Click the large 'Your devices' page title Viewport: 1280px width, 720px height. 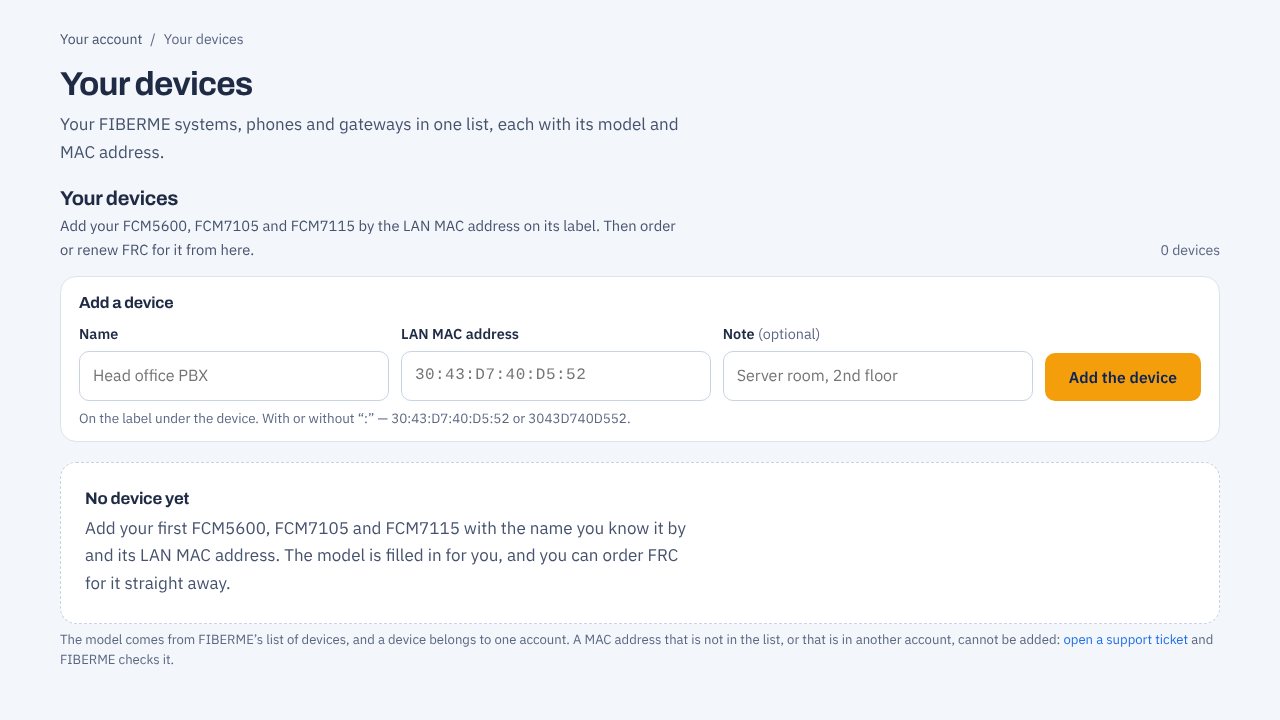(x=156, y=84)
